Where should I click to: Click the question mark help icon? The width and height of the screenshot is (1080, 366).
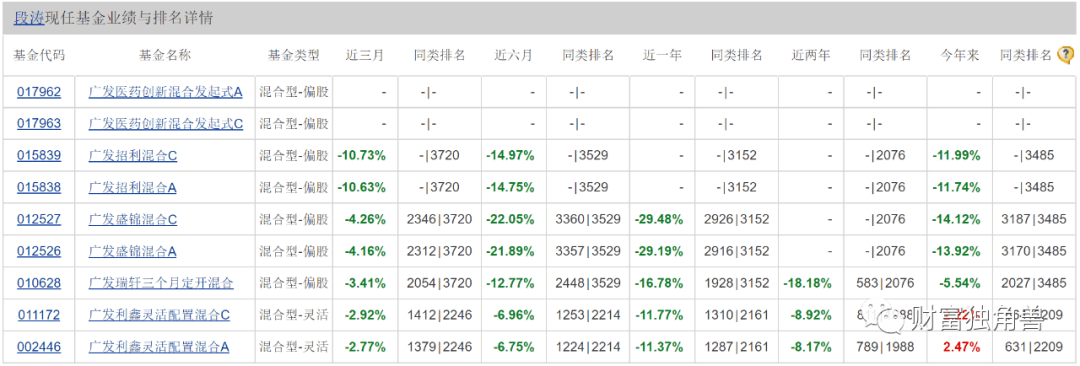point(1065,55)
